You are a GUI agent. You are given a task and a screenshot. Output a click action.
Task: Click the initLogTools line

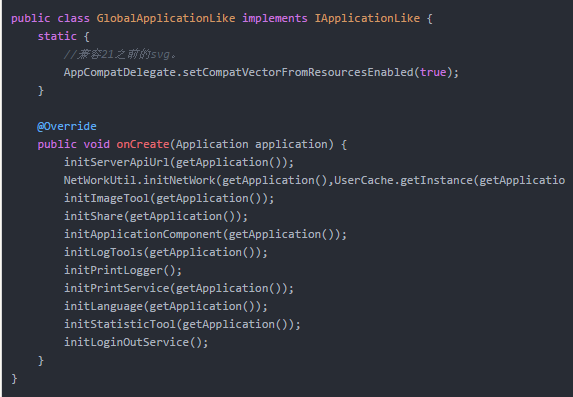[166, 252]
